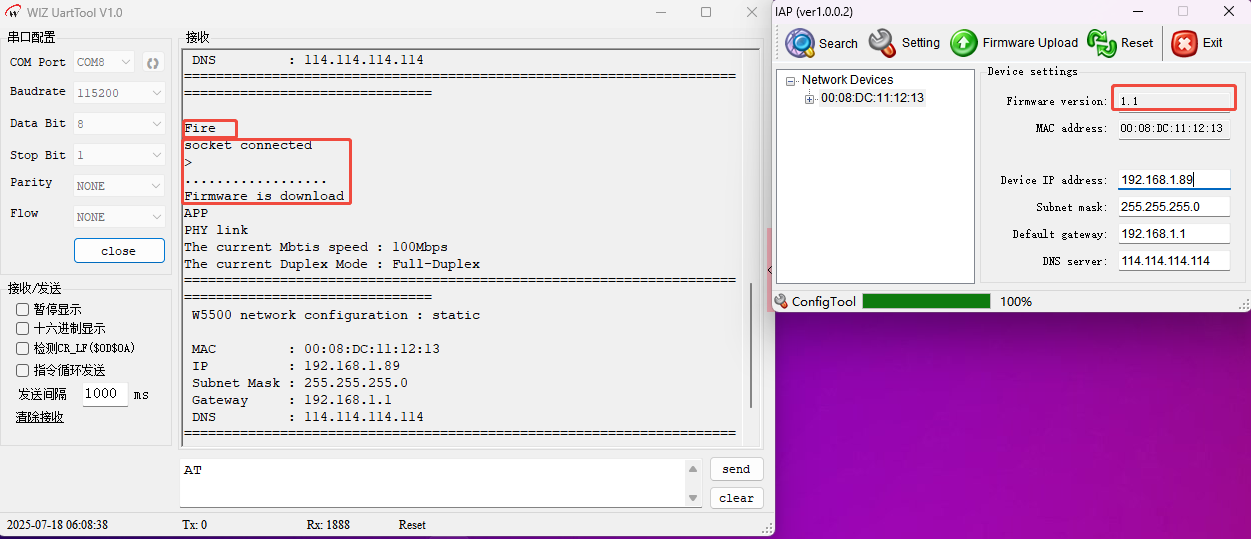Click the Search magnifier icon in IAP toolbar
Image resolution: width=1251 pixels, height=539 pixels.
(800, 43)
